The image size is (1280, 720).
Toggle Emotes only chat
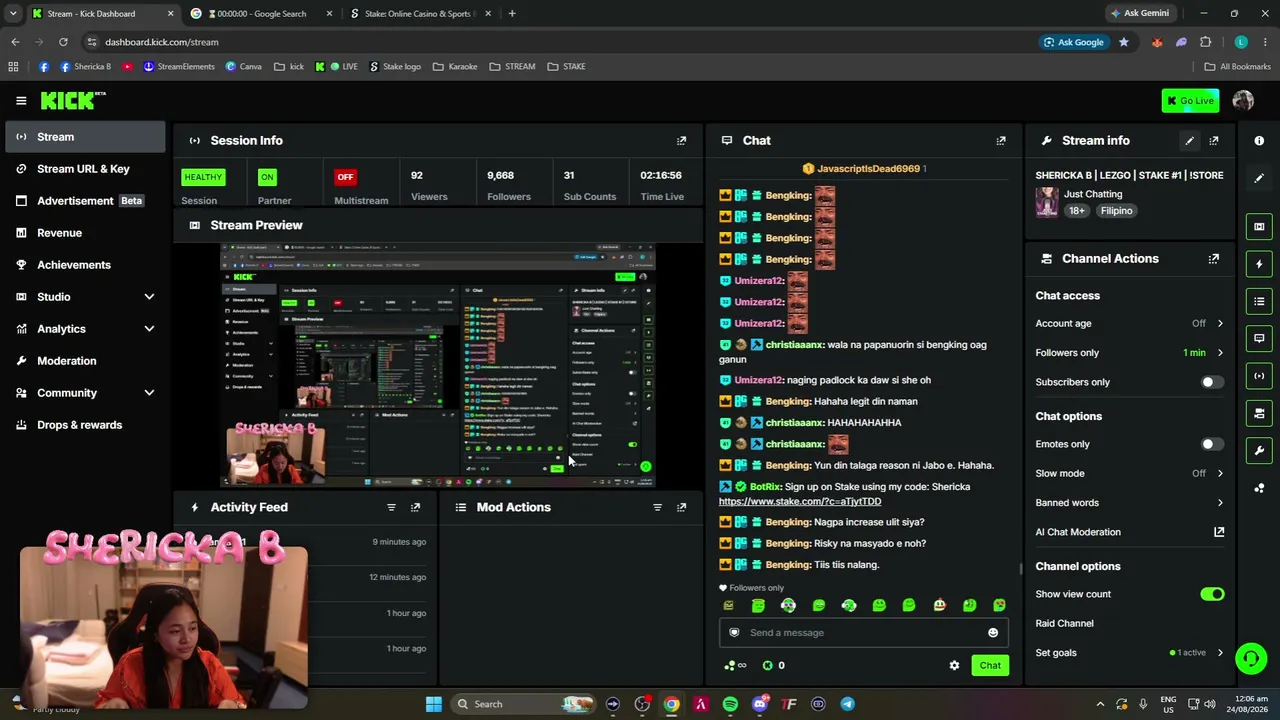(1212, 444)
